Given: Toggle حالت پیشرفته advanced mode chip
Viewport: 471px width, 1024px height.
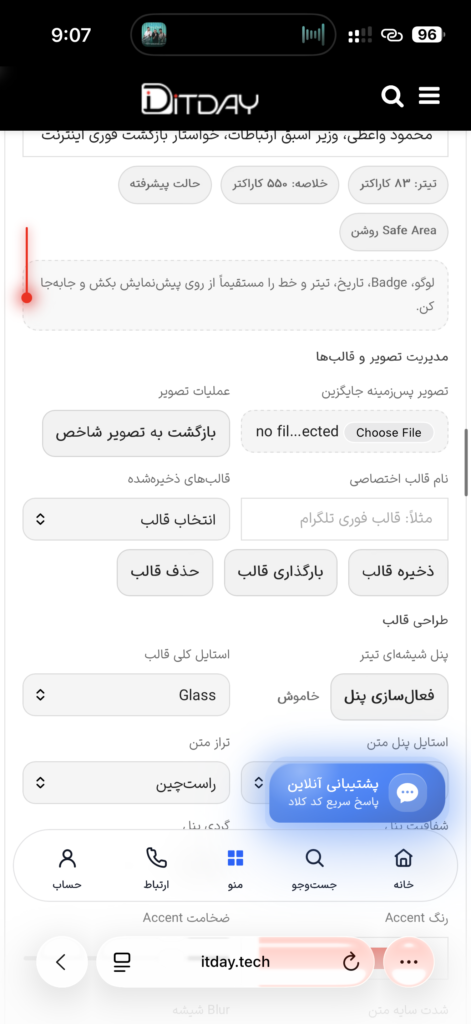Looking at the screenshot, I should 165,184.
